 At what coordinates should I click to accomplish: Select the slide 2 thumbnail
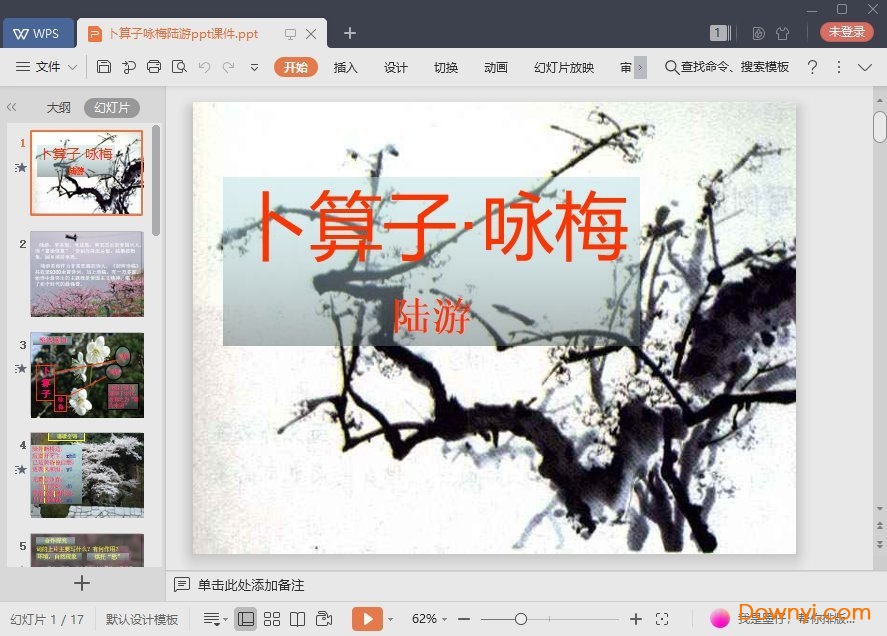pyautogui.click(x=87, y=273)
